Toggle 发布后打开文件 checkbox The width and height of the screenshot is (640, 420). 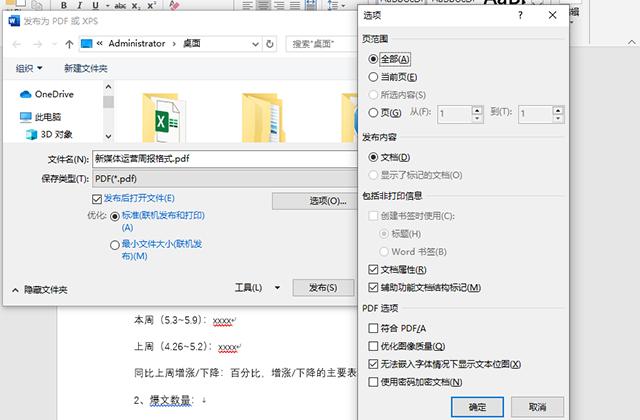point(97,199)
